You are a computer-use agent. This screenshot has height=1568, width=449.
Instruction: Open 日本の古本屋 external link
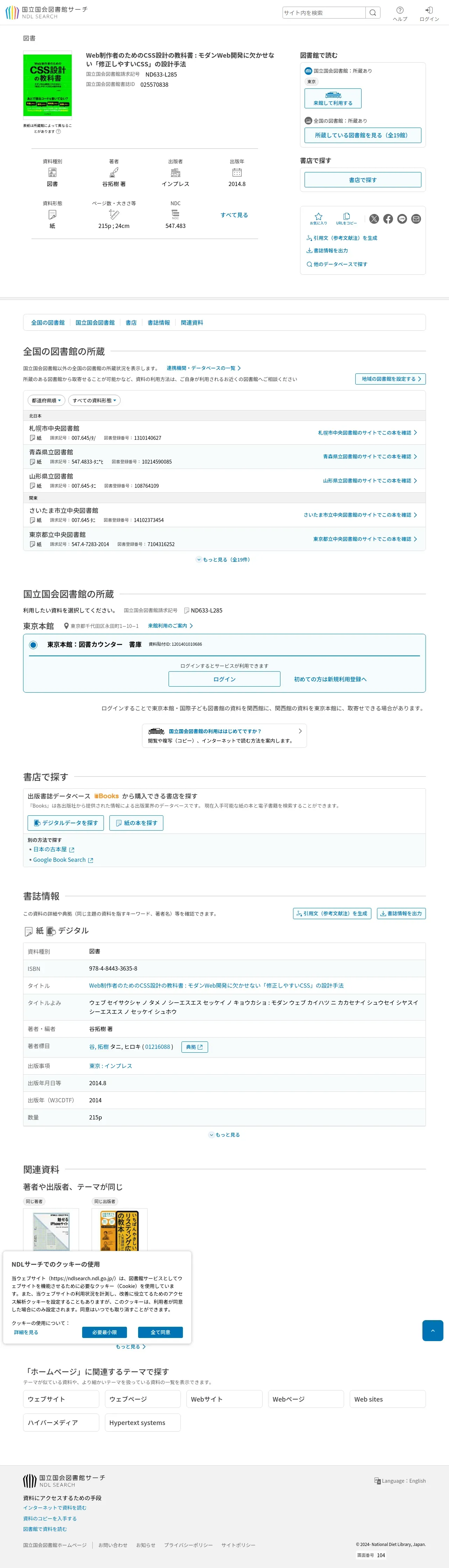54,849
